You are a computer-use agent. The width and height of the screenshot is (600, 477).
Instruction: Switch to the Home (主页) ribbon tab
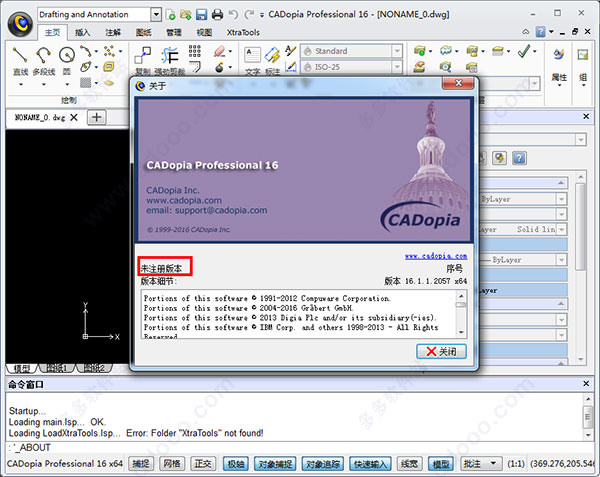[x=52, y=33]
